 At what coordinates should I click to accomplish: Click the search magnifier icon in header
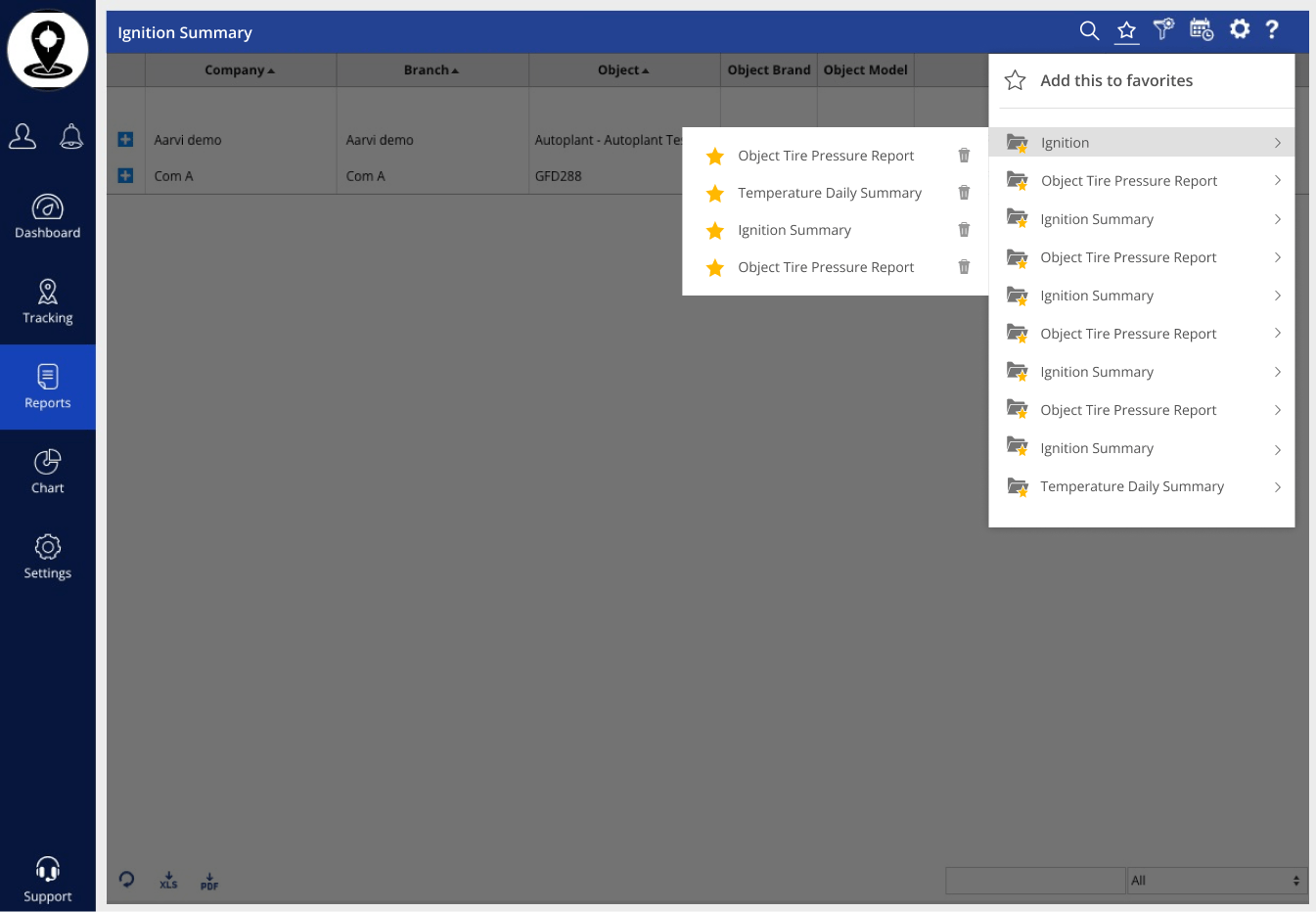[x=1089, y=30]
